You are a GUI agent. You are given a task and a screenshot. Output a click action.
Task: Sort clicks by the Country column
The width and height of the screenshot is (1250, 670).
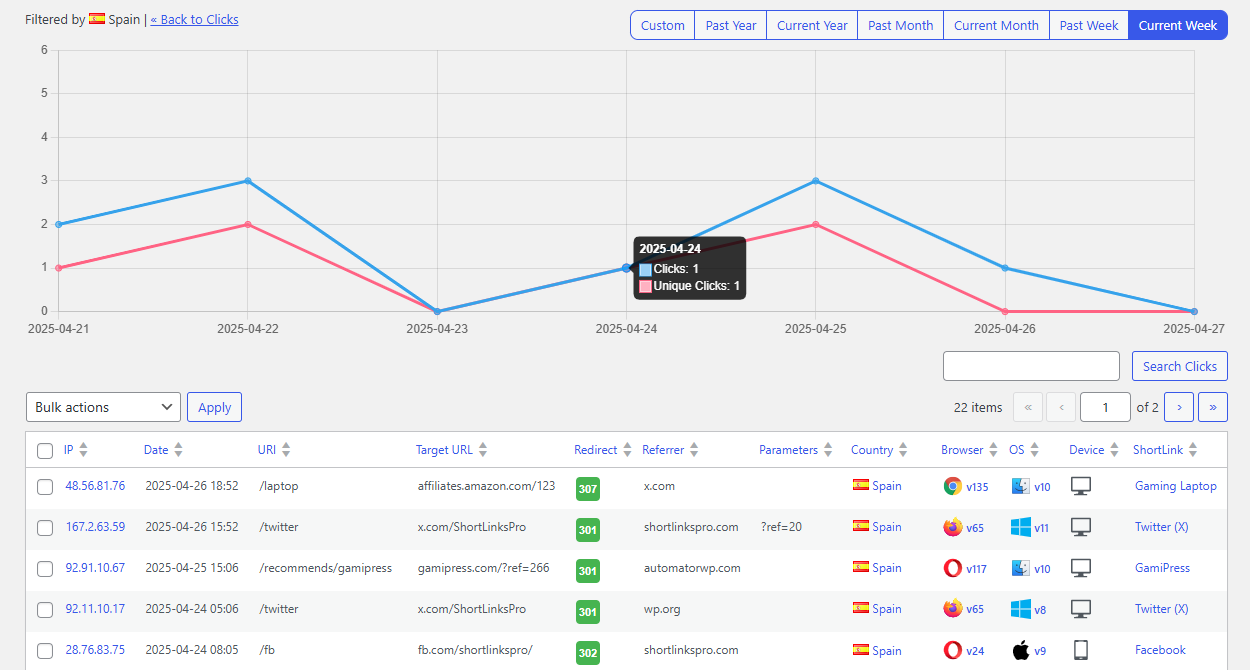pos(872,449)
